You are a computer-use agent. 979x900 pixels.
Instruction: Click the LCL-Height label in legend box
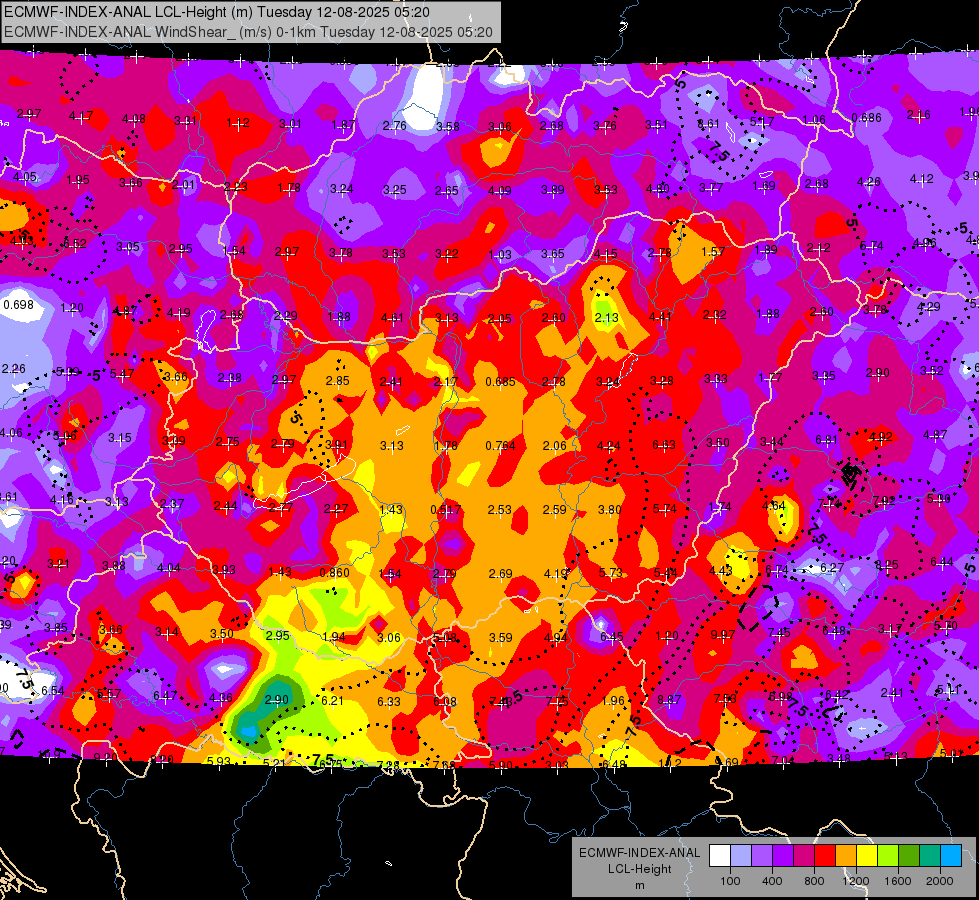(639, 869)
